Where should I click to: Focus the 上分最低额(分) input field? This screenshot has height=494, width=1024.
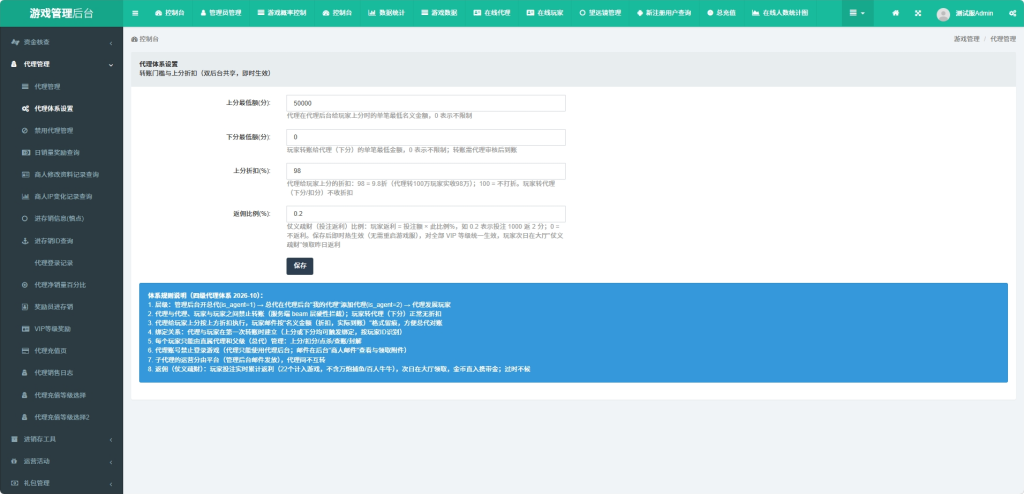(x=426, y=103)
